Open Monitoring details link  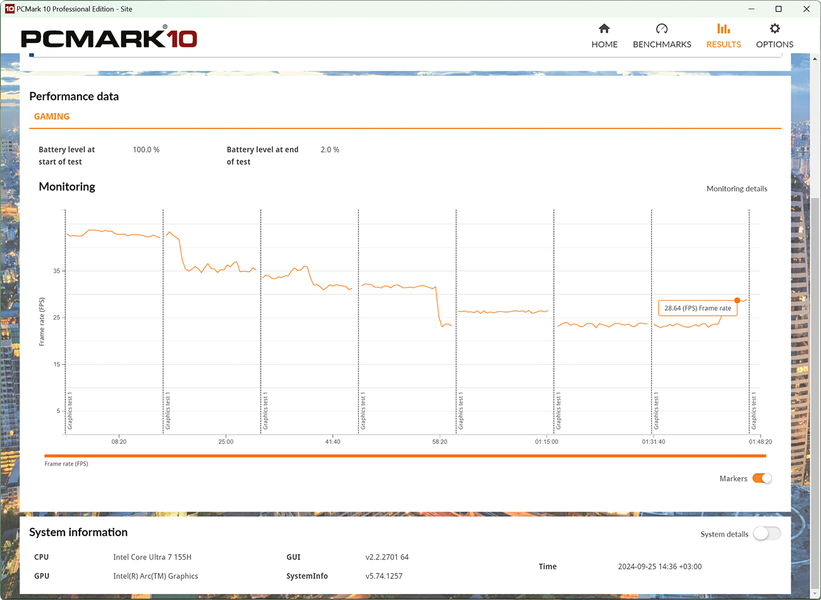[737, 188]
